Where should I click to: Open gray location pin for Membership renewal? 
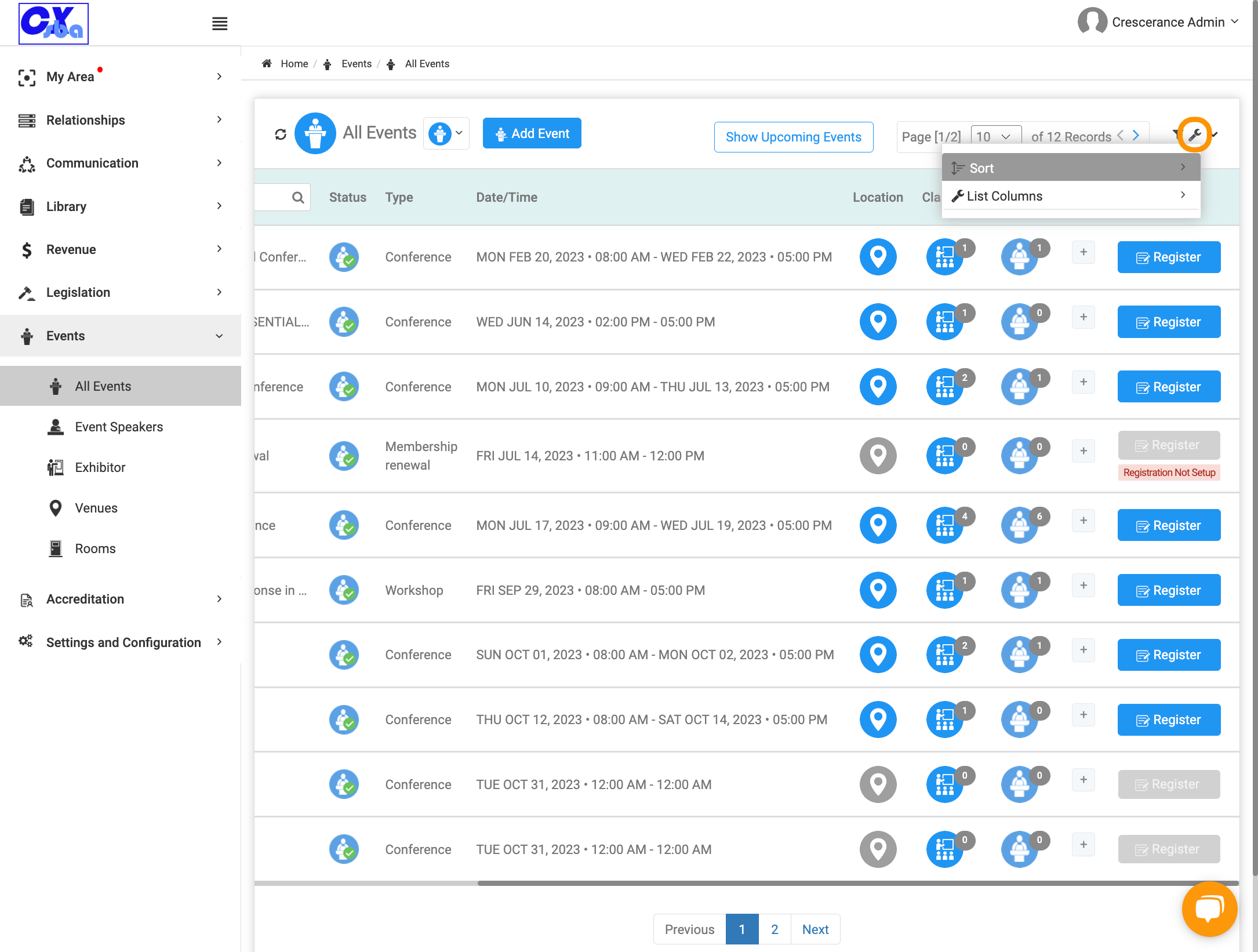(x=878, y=456)
